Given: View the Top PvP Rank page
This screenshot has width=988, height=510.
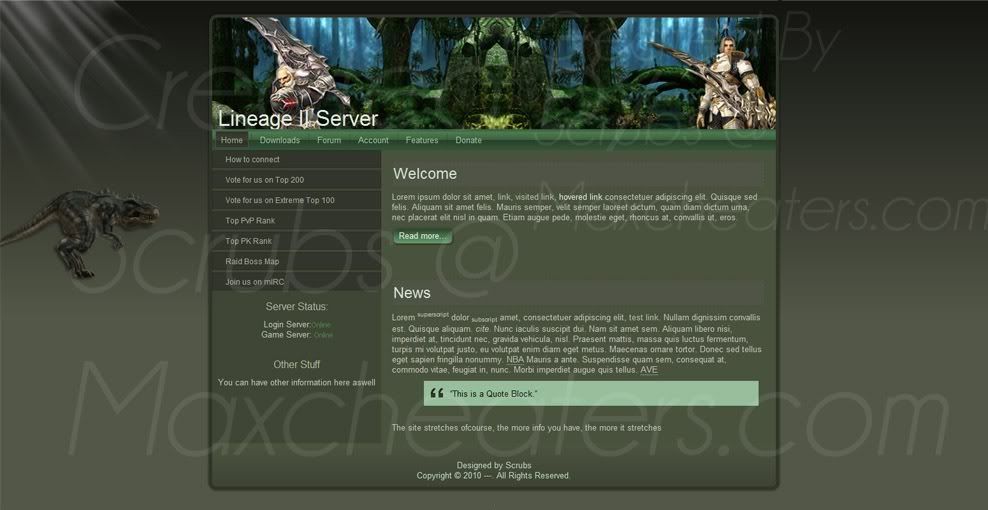Looking at the screenshot, I should tap(250, 221).
